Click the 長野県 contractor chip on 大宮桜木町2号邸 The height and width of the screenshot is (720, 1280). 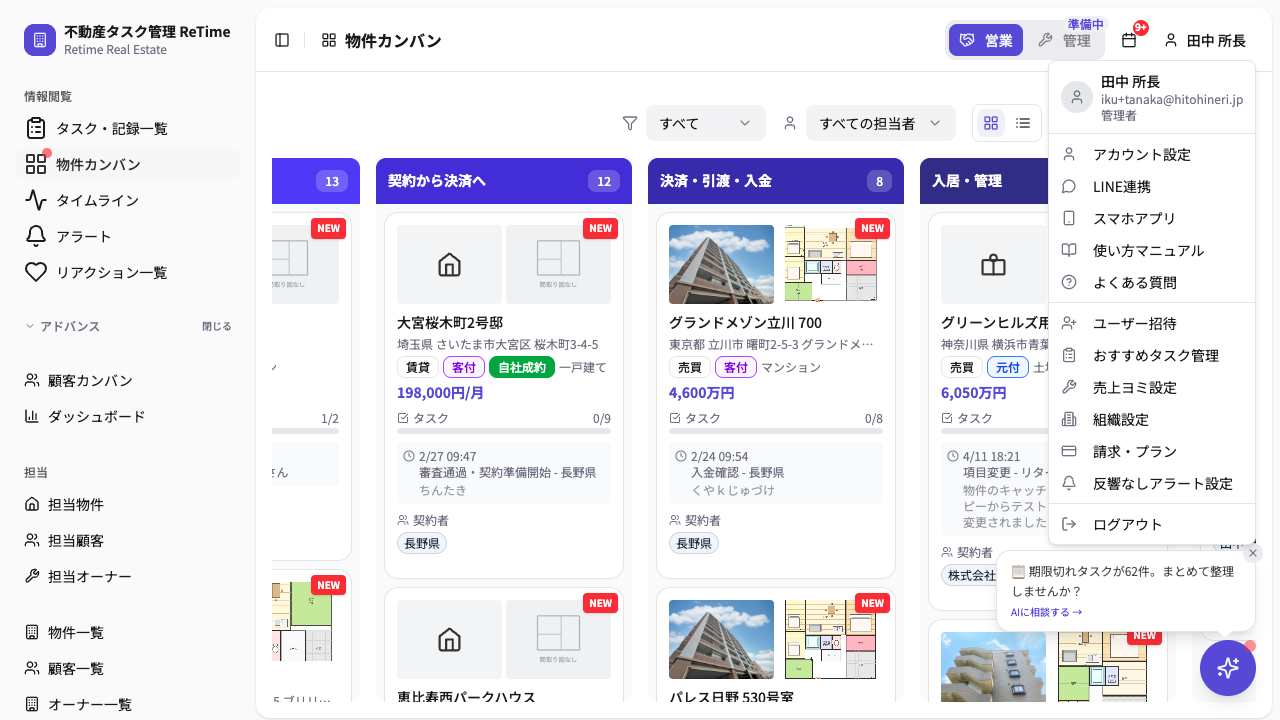pyautogui.click(x=422, y=543)
